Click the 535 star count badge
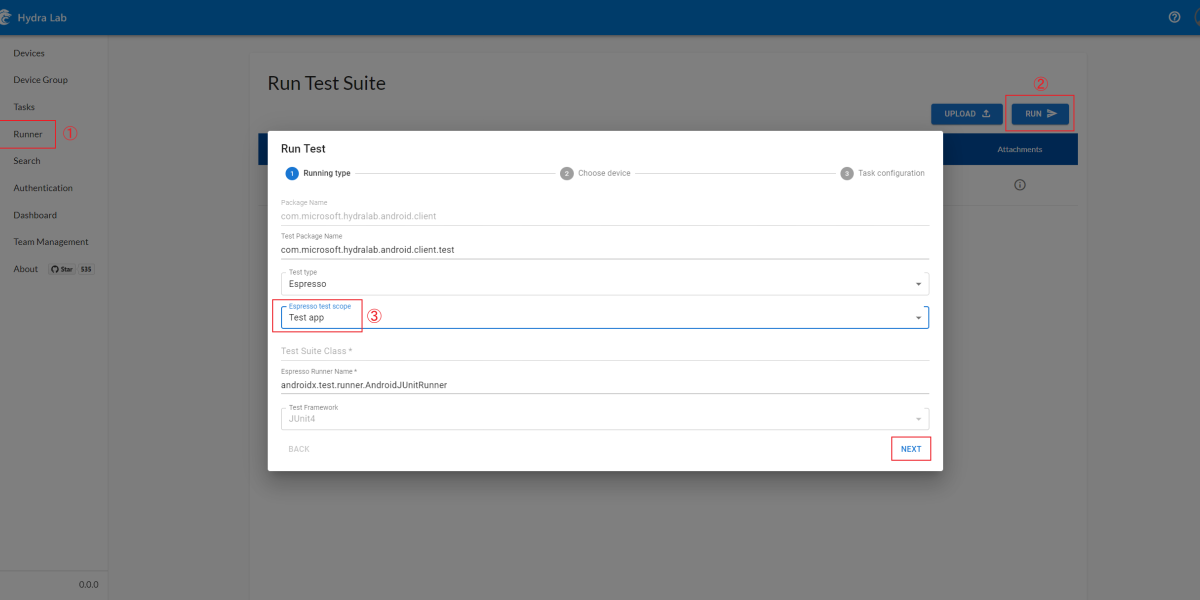 tap(86, 269)
